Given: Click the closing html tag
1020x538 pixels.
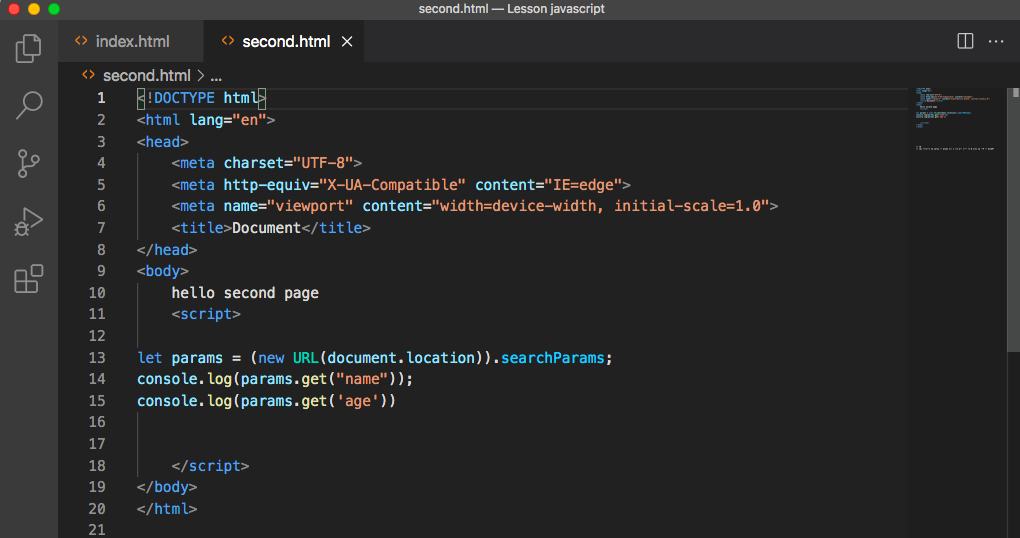Looking at the screenshot, I should click(x=167, y=509).
